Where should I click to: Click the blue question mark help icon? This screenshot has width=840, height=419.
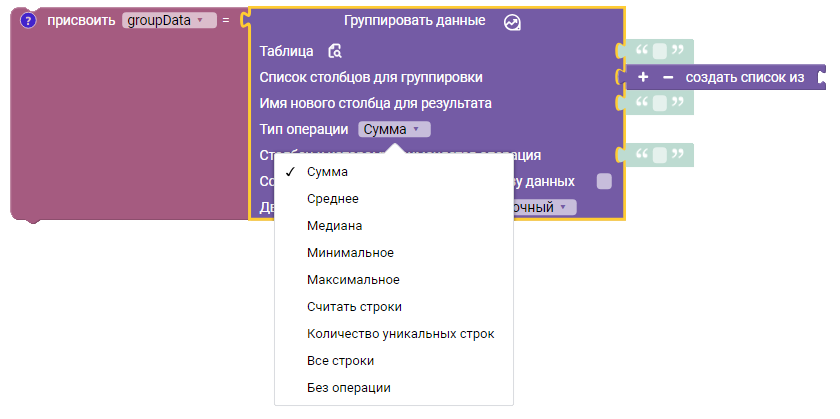[x=28, y=21]
